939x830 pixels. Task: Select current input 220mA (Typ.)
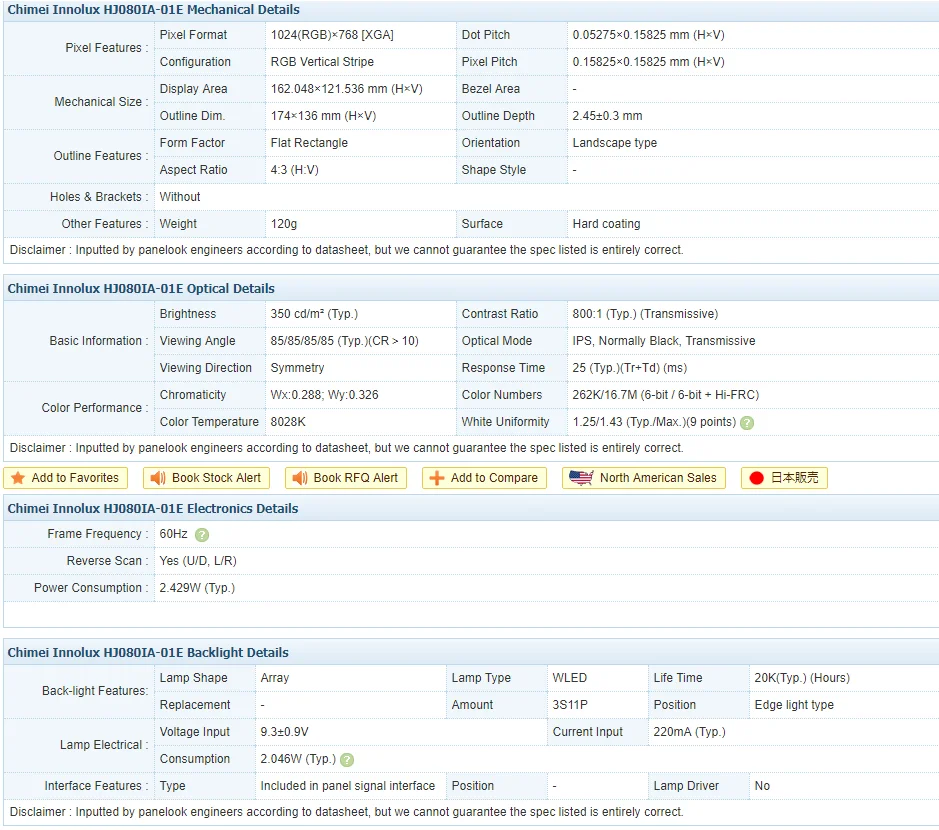coord(689,732)
